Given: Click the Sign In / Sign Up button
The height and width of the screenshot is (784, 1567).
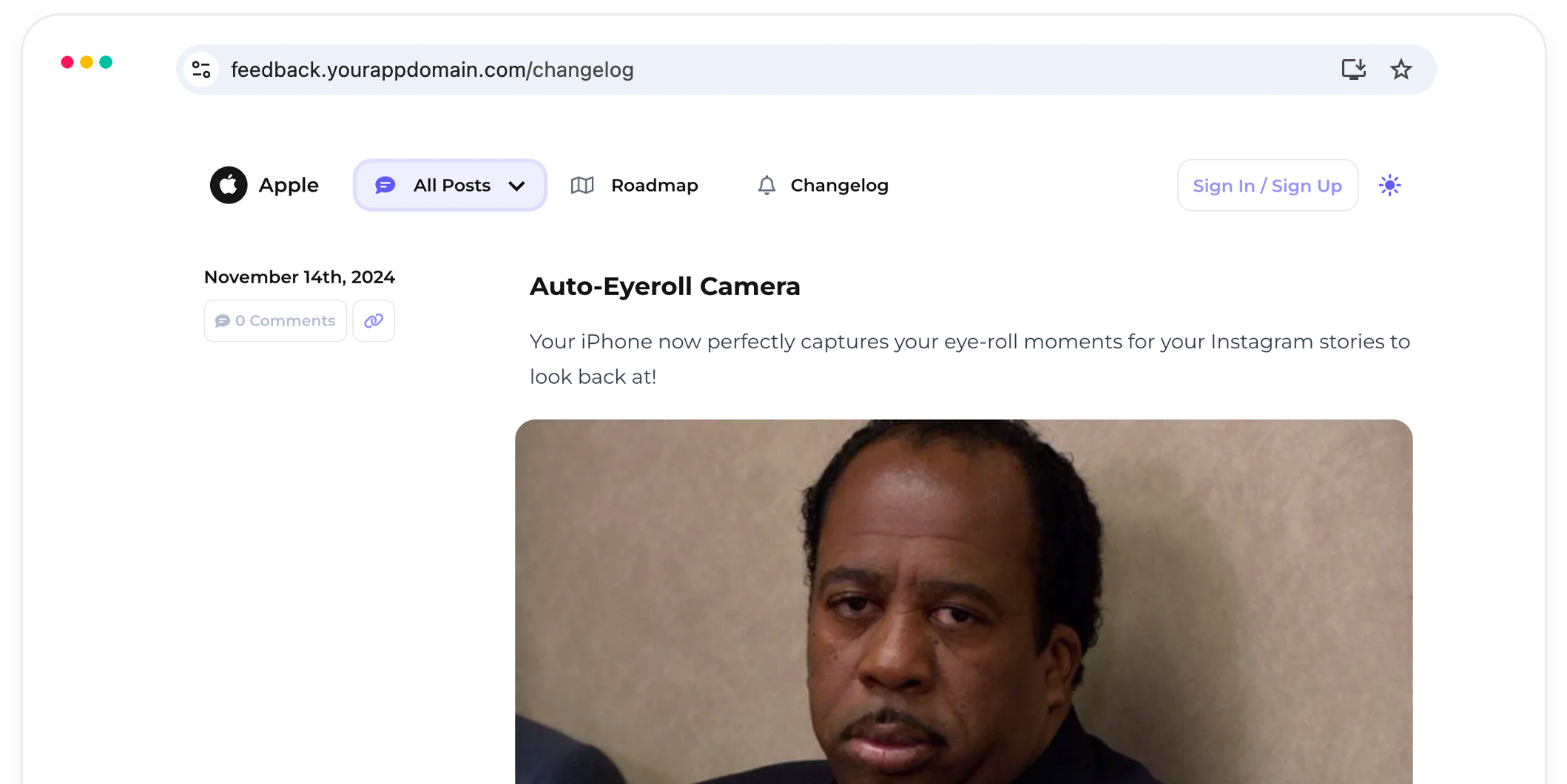Looking at the screenshot, I should click(x=1267, y=185).
